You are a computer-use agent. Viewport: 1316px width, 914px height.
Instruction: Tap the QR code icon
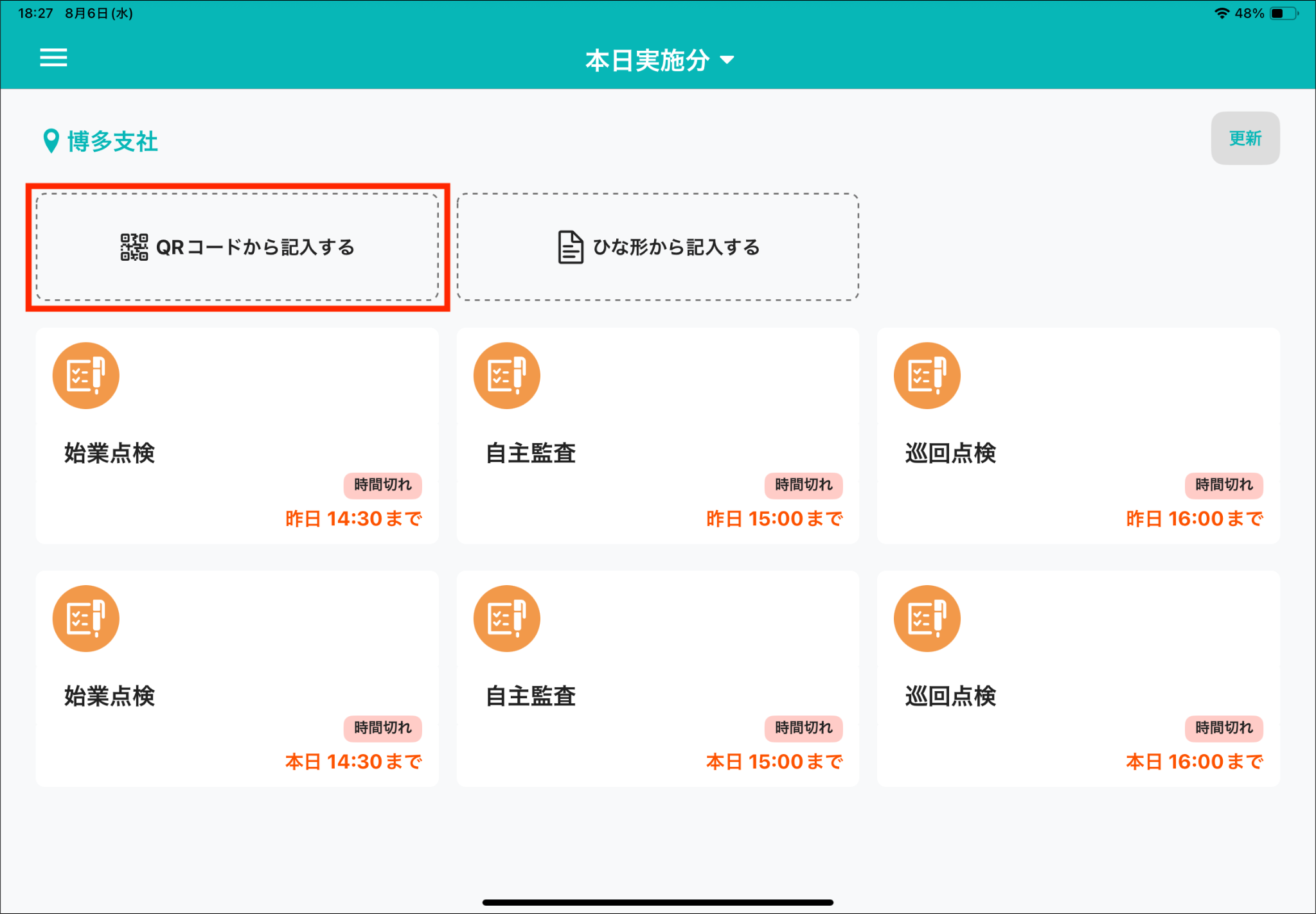pos(134,247)
